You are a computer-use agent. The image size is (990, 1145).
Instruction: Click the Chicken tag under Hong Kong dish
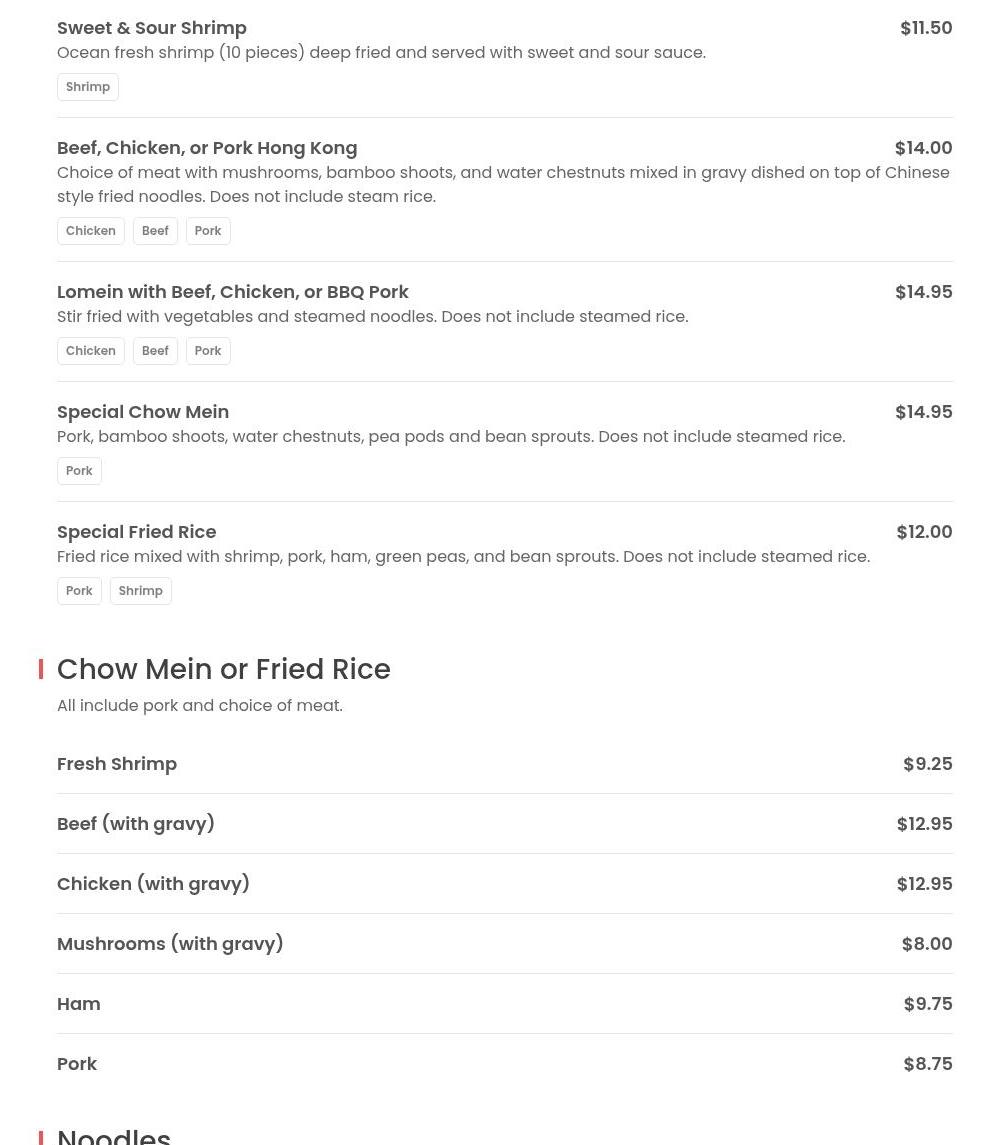click(91, 231)
